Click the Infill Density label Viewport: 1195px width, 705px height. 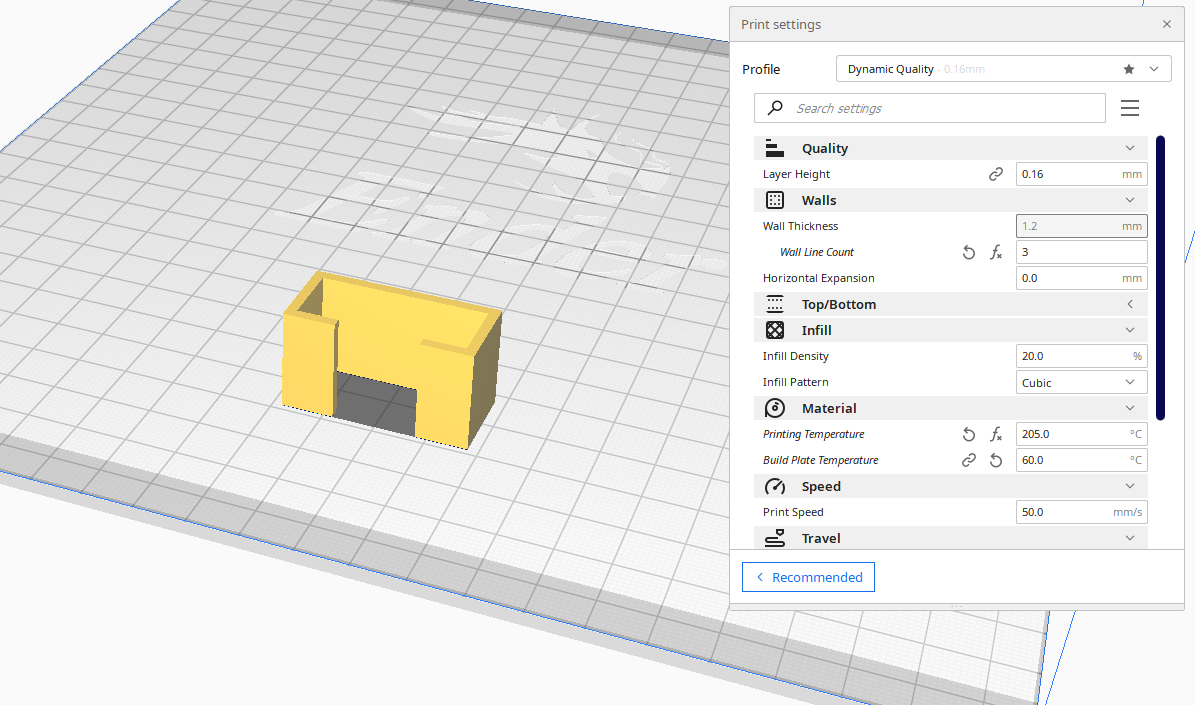click(796, 356)
